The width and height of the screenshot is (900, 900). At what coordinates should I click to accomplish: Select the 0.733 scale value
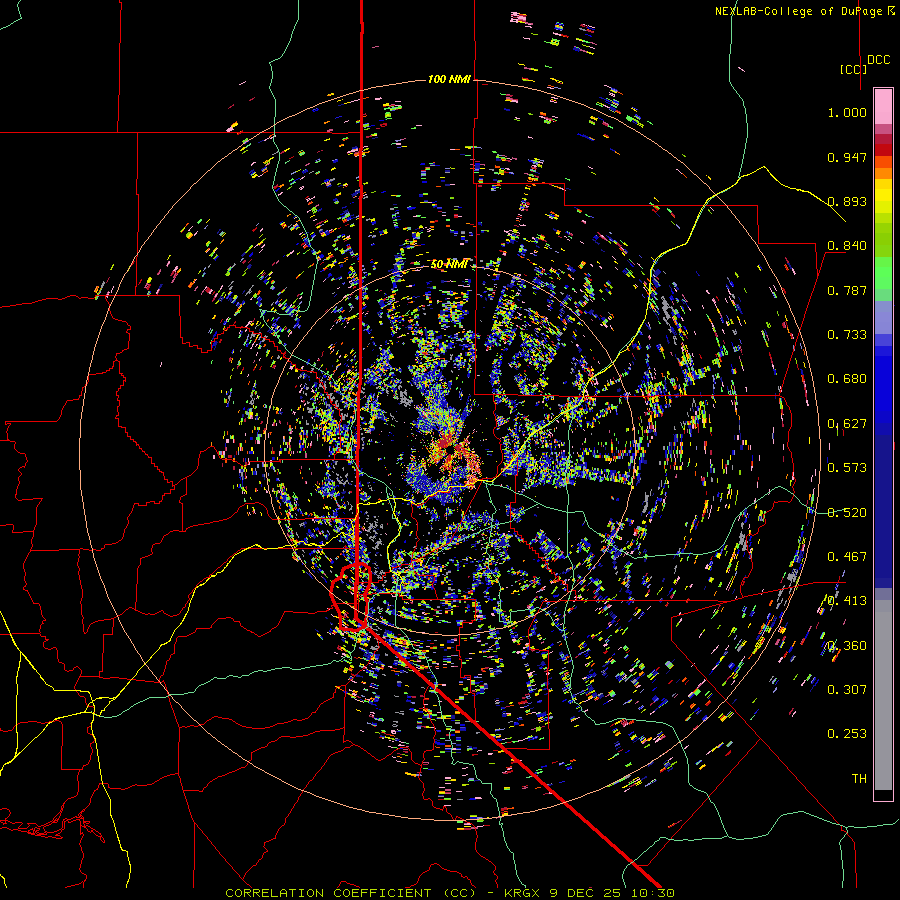pyautogui.click(x=847, y=335)
